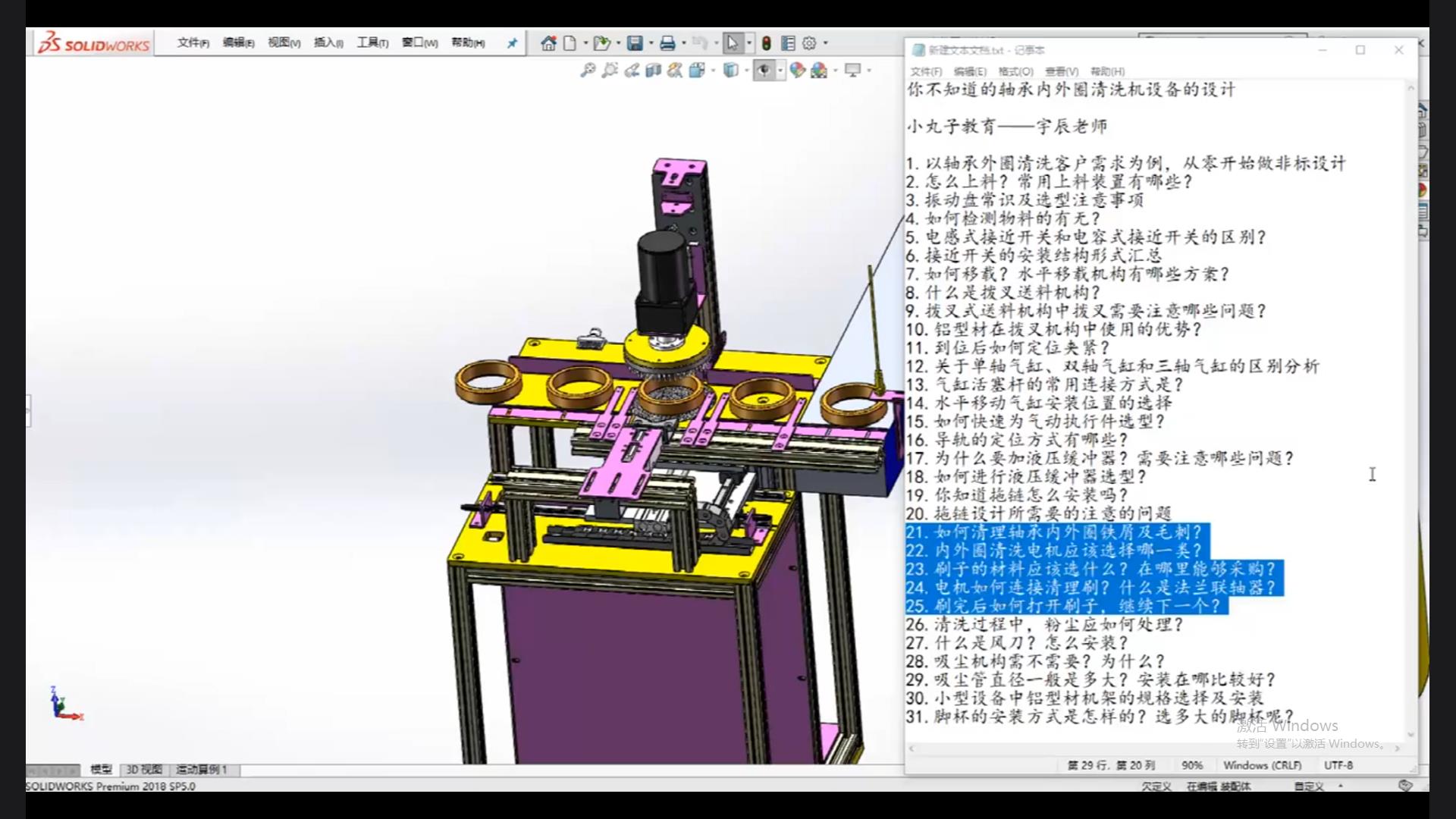
Task: Click Zoom to Fit magnifier
Action: tap(588, 71)
